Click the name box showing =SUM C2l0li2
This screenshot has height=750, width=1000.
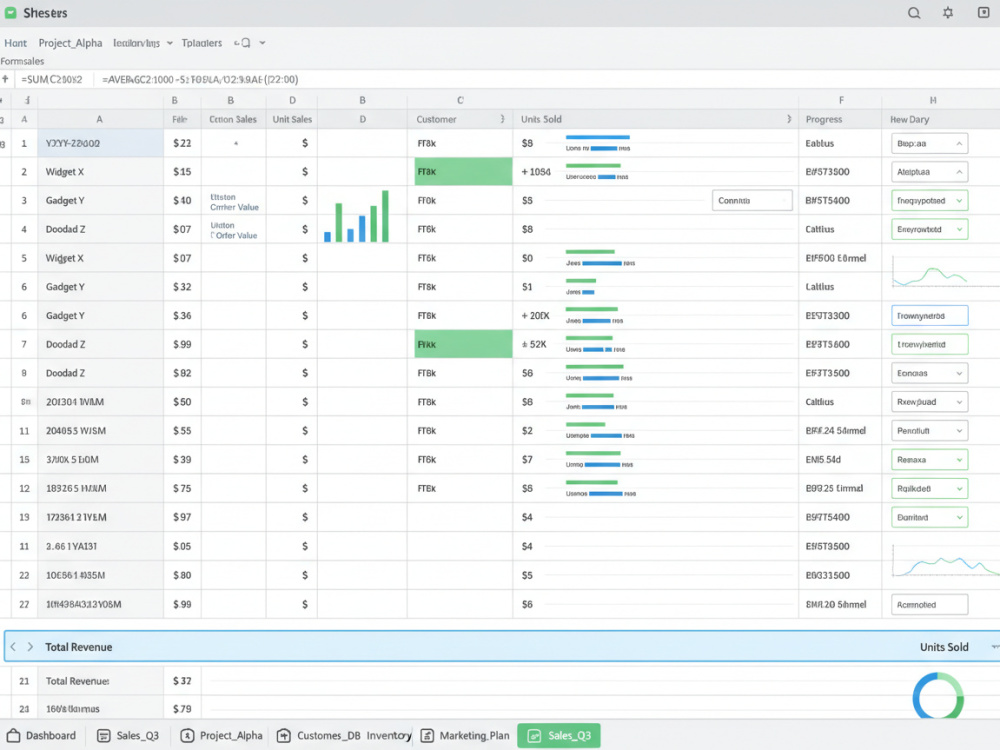pyautogui.click(x=52, y=79)
